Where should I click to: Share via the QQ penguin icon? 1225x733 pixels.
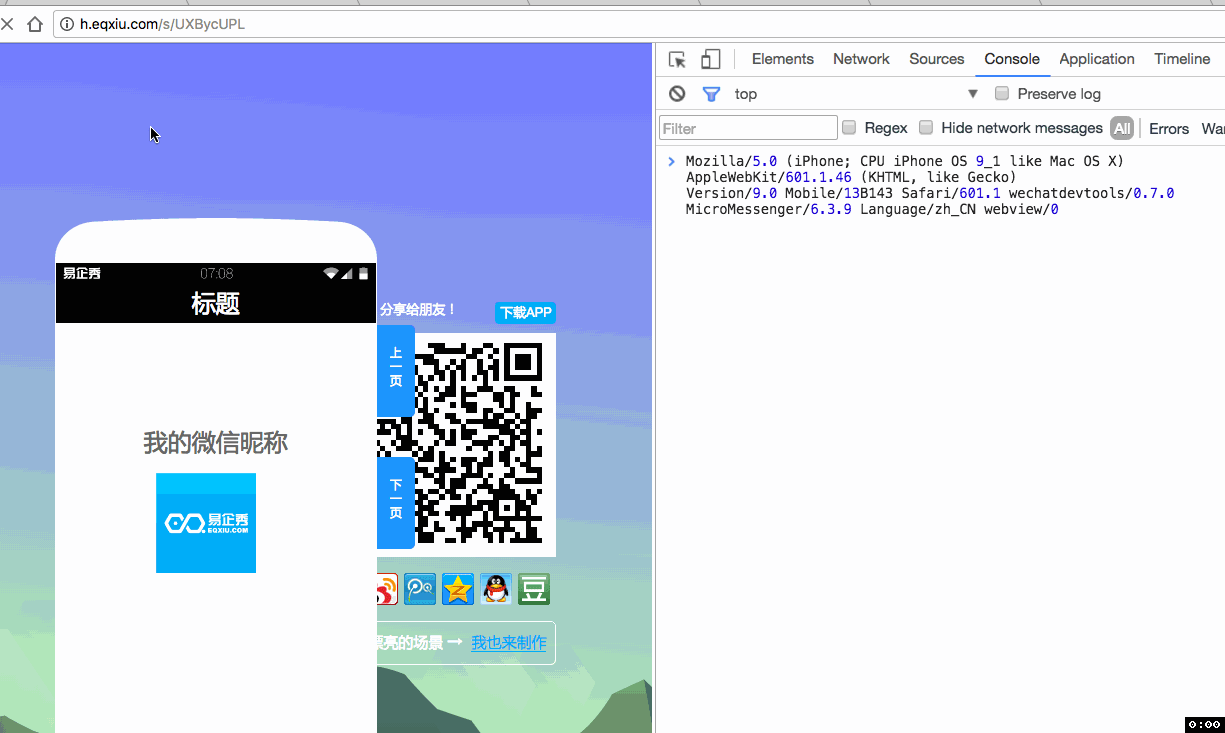[x=496, y=590]
